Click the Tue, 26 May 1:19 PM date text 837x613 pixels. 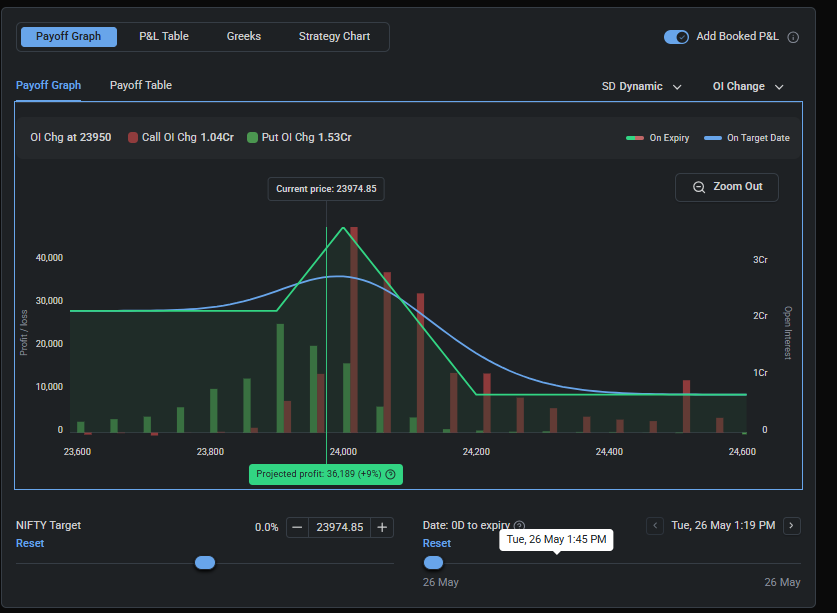(723, 525)
